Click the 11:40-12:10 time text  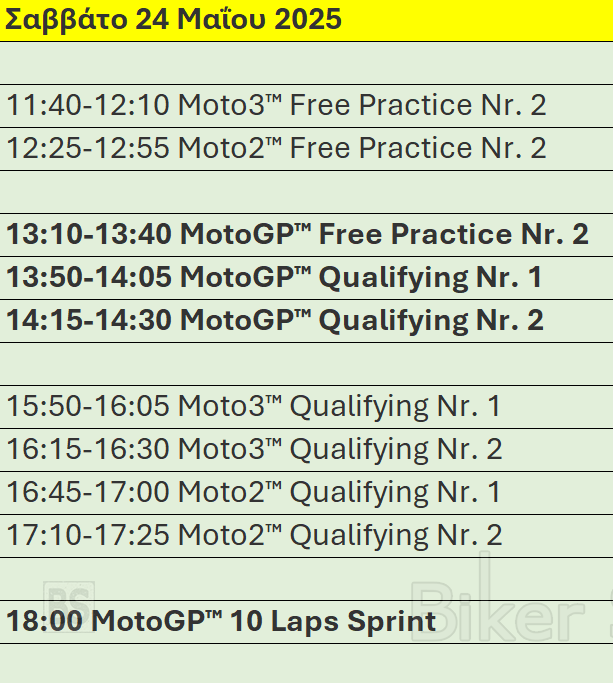click(88, 105)
